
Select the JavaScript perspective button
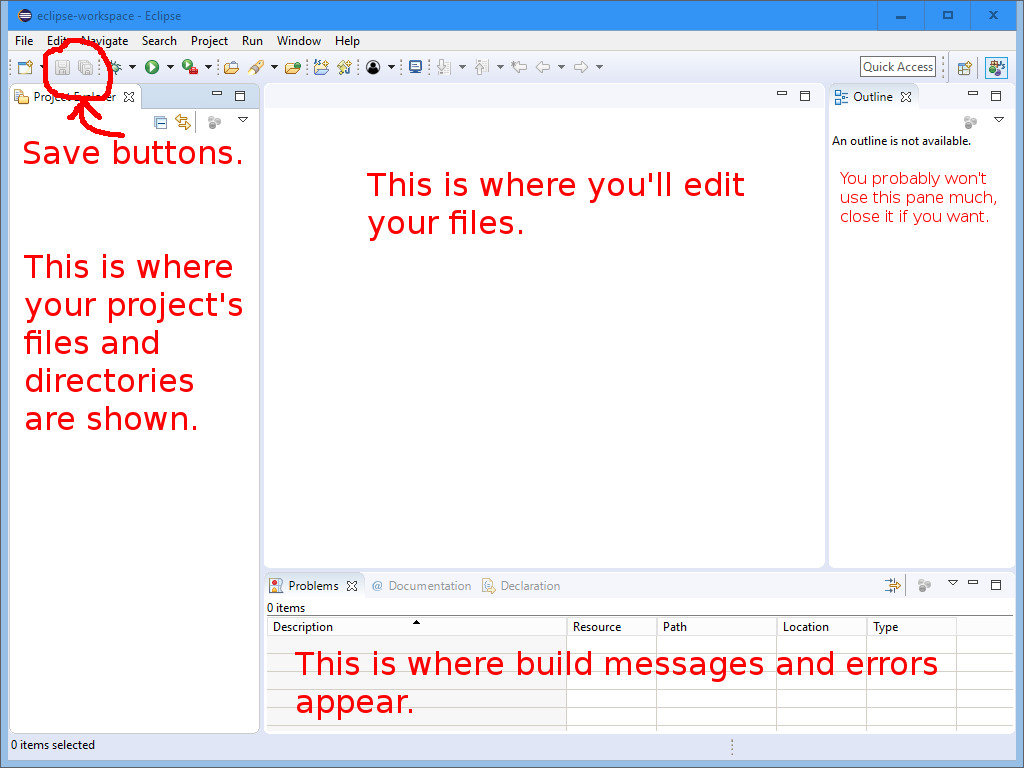(x=996, y=68)
